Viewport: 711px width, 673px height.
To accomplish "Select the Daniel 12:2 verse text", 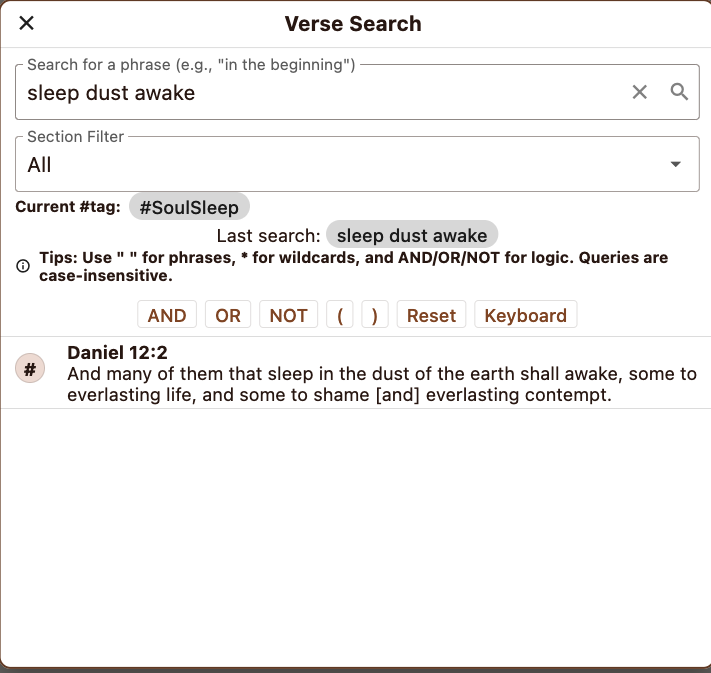I will point(380,384).
